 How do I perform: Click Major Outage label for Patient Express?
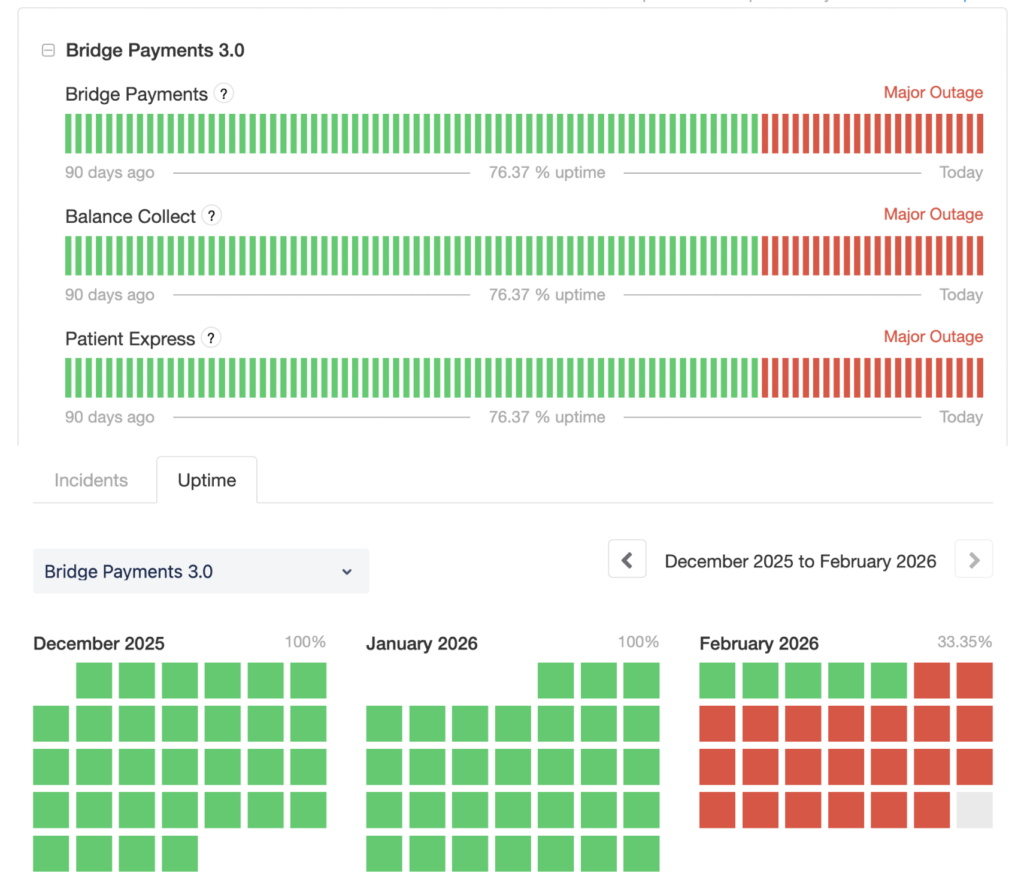click(932, 337)
